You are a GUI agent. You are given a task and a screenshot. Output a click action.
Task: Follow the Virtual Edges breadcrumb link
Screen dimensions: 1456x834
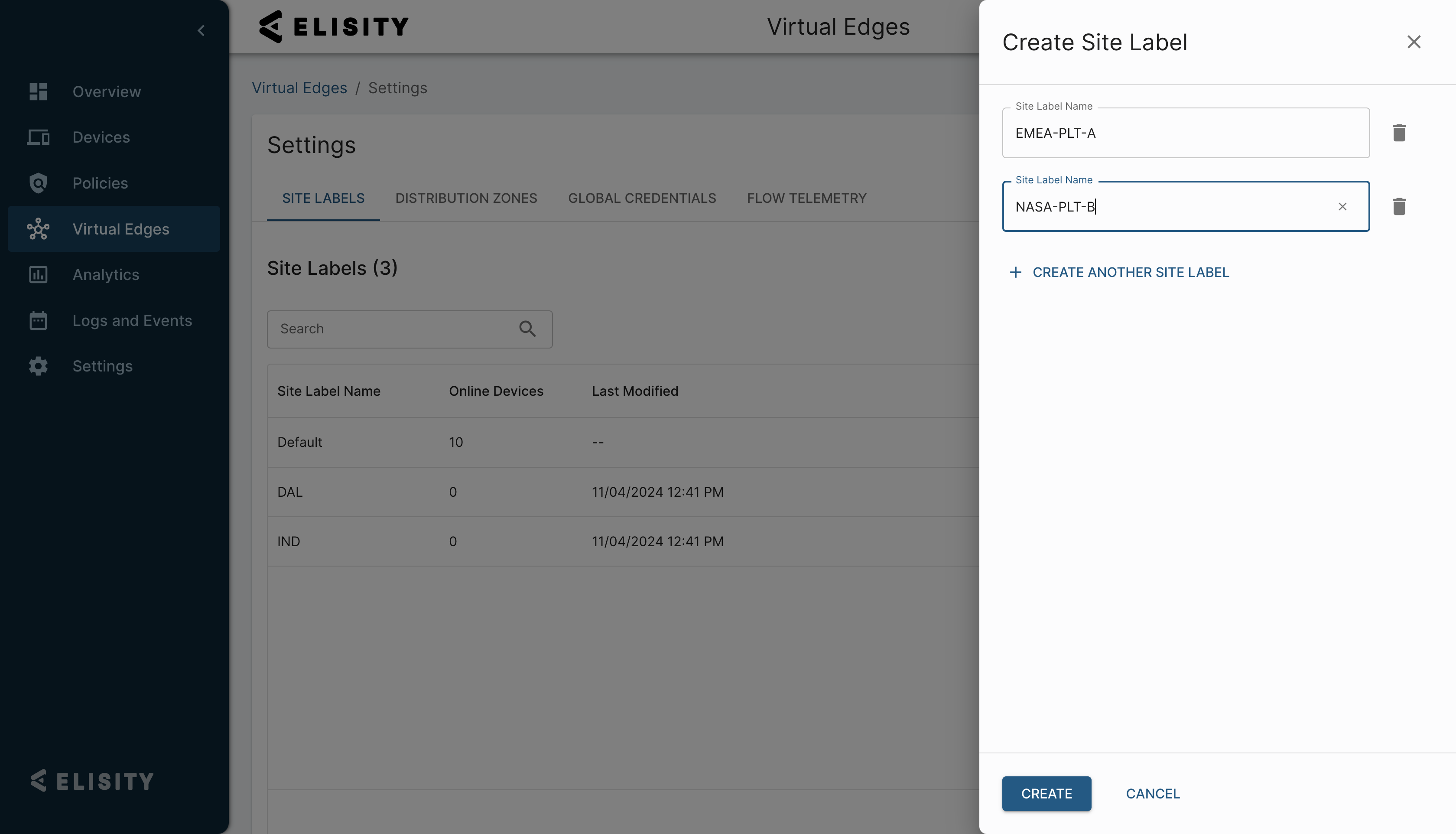click(299, 88)
